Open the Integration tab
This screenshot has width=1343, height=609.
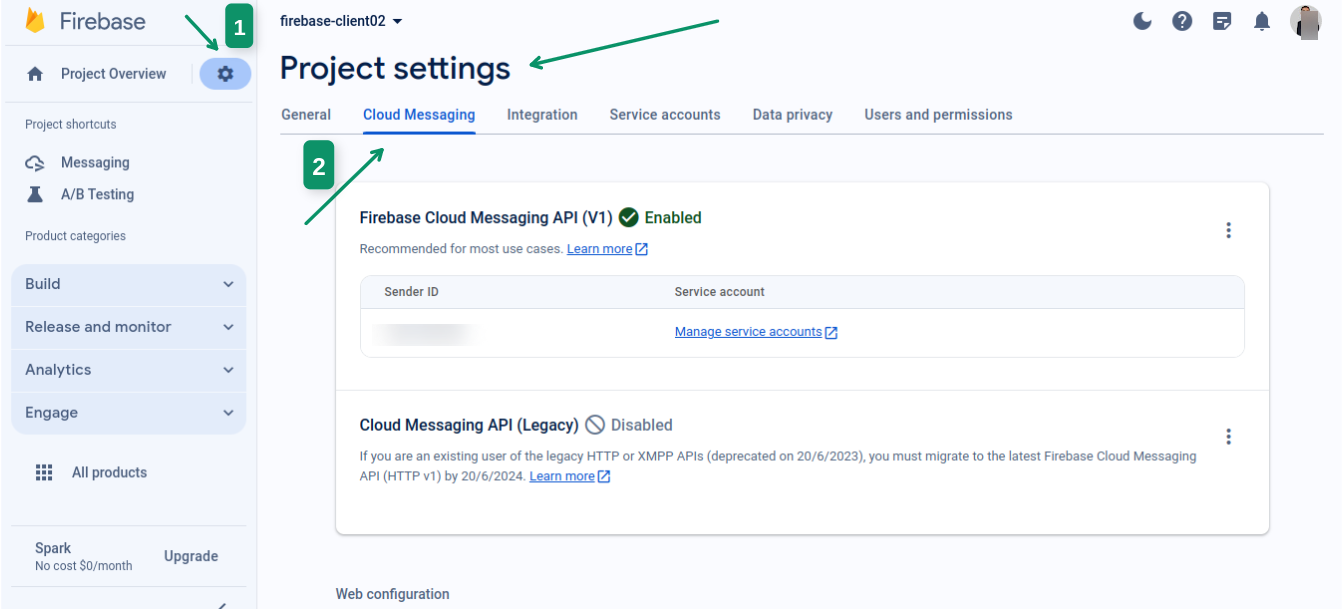coord(542,115)
